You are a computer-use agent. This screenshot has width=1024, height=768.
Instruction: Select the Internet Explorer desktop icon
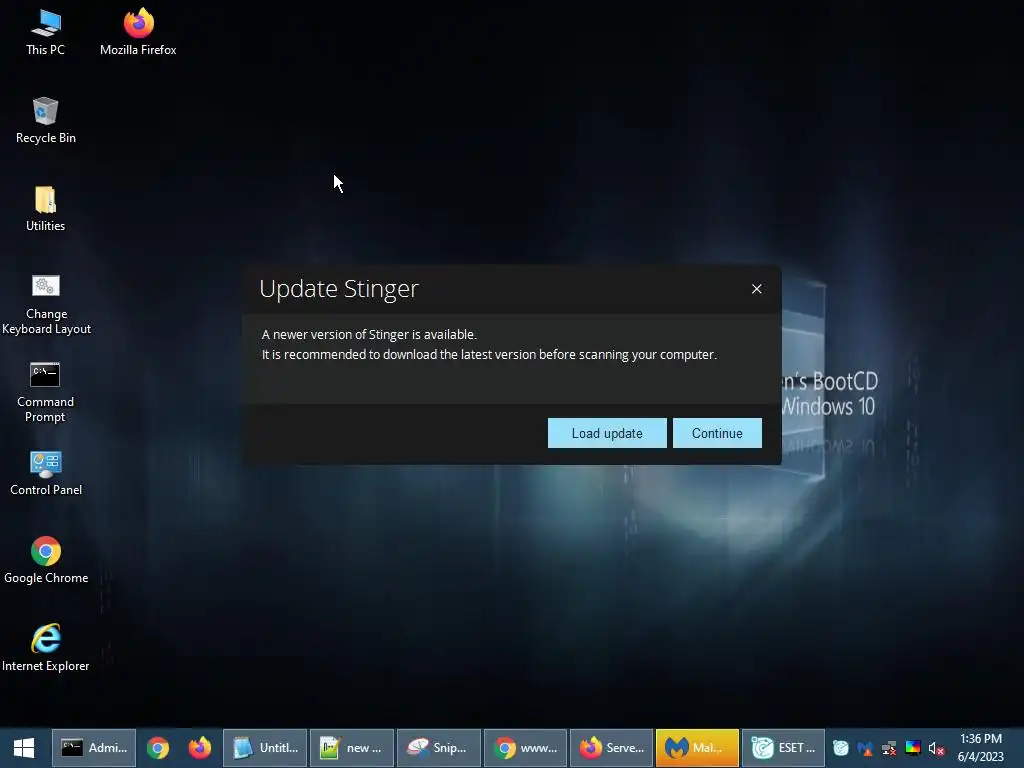click(x=46, y=648)
